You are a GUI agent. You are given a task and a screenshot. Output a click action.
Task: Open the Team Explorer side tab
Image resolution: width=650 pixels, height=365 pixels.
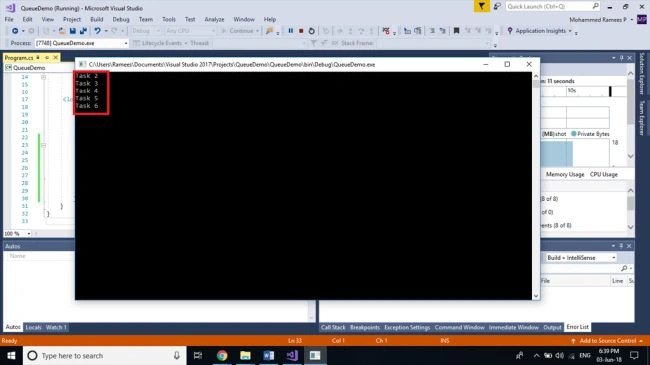(642, 117)
